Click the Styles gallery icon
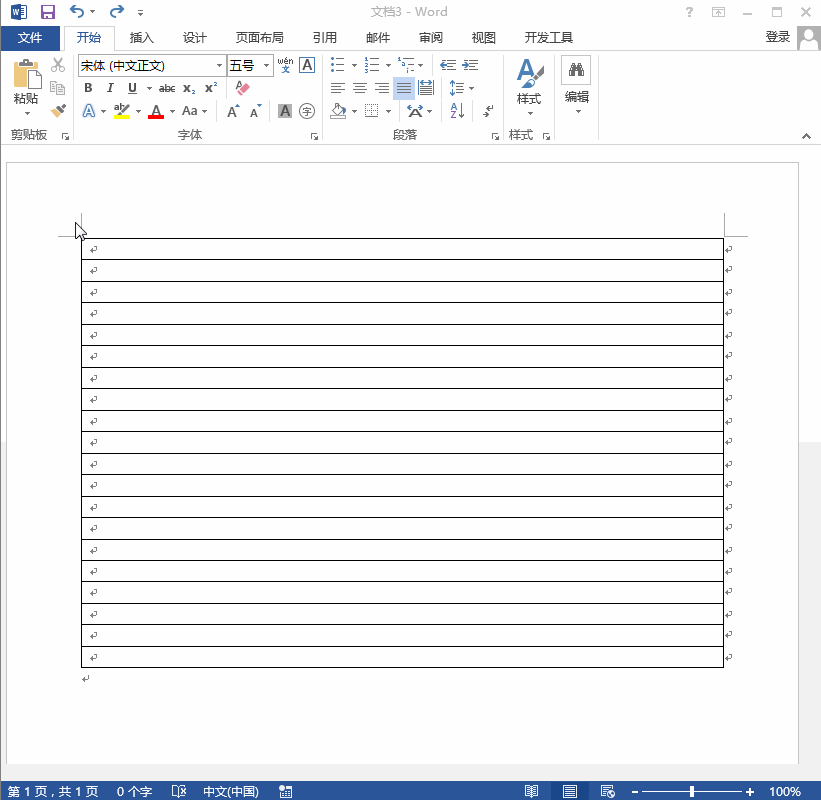 click(x=529, y=73)
